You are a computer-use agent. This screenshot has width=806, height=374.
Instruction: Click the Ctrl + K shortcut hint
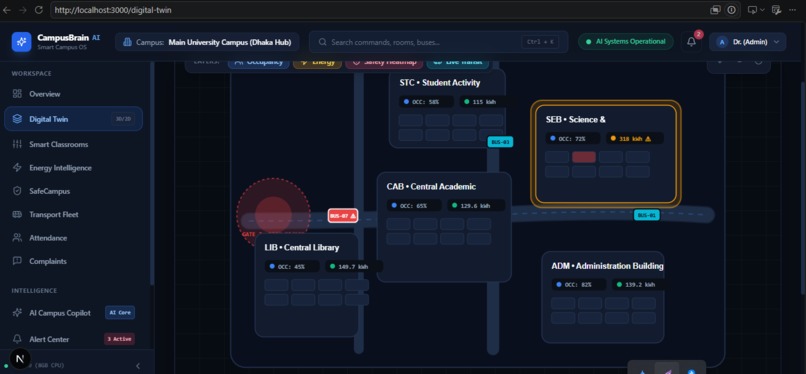click(540, 42)
